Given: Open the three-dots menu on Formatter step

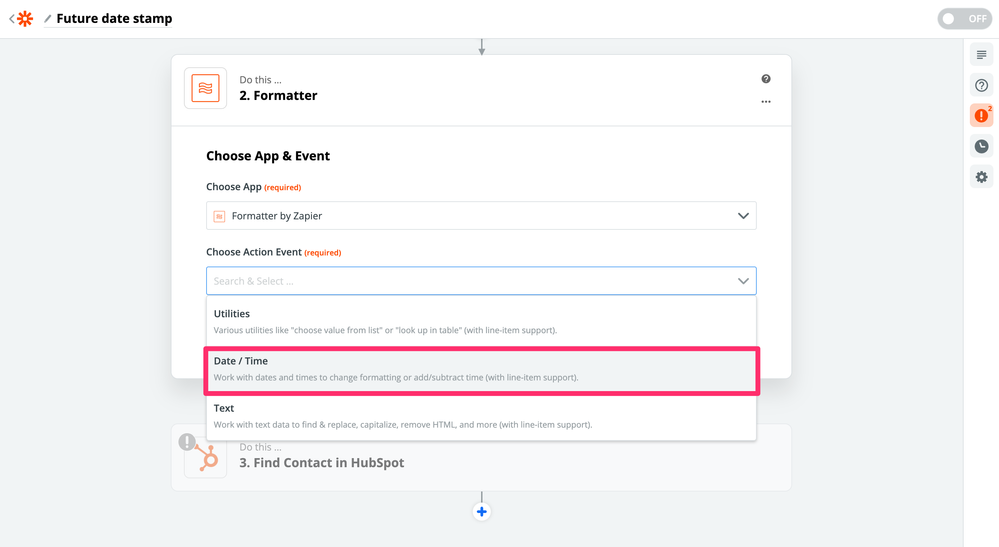Looking at the screenshot, I should 766,102.
